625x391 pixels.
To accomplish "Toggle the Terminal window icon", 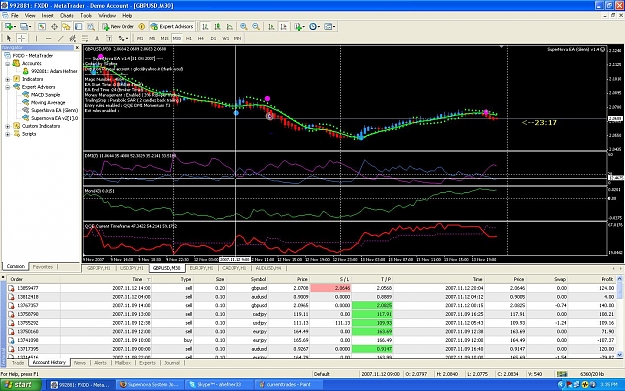I will (x=79, y=27).
